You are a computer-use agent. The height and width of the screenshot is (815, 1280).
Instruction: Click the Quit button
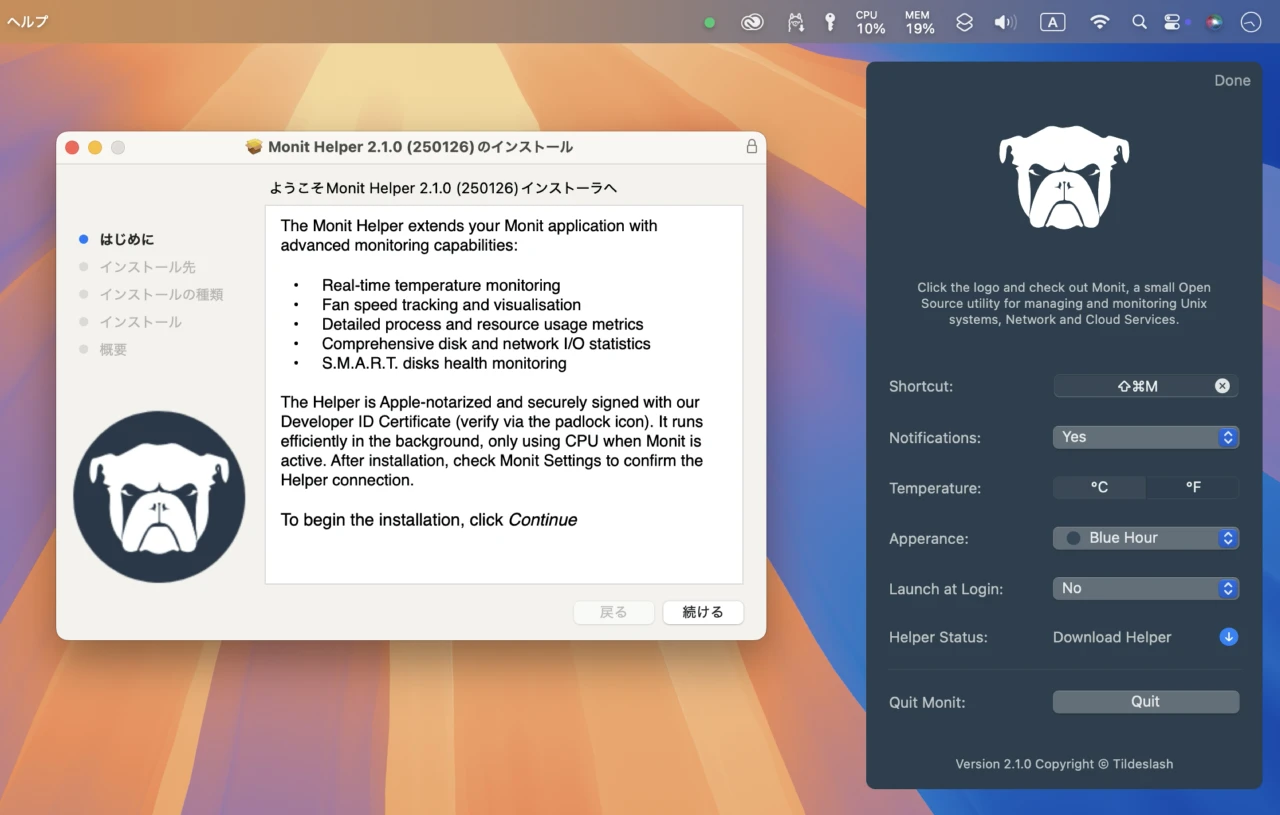pos(1146,702)
